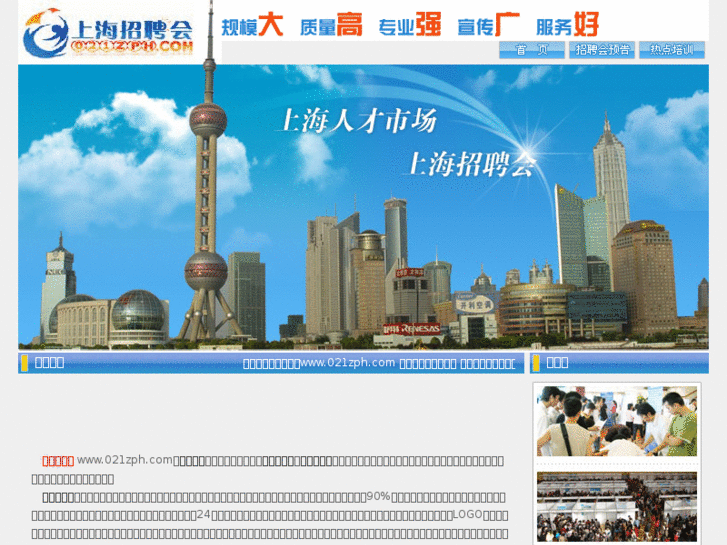Open the 热点培训 navigation tab
Image resolution: width=727 pixels, height=545 pixels.
tap(672, 50)
